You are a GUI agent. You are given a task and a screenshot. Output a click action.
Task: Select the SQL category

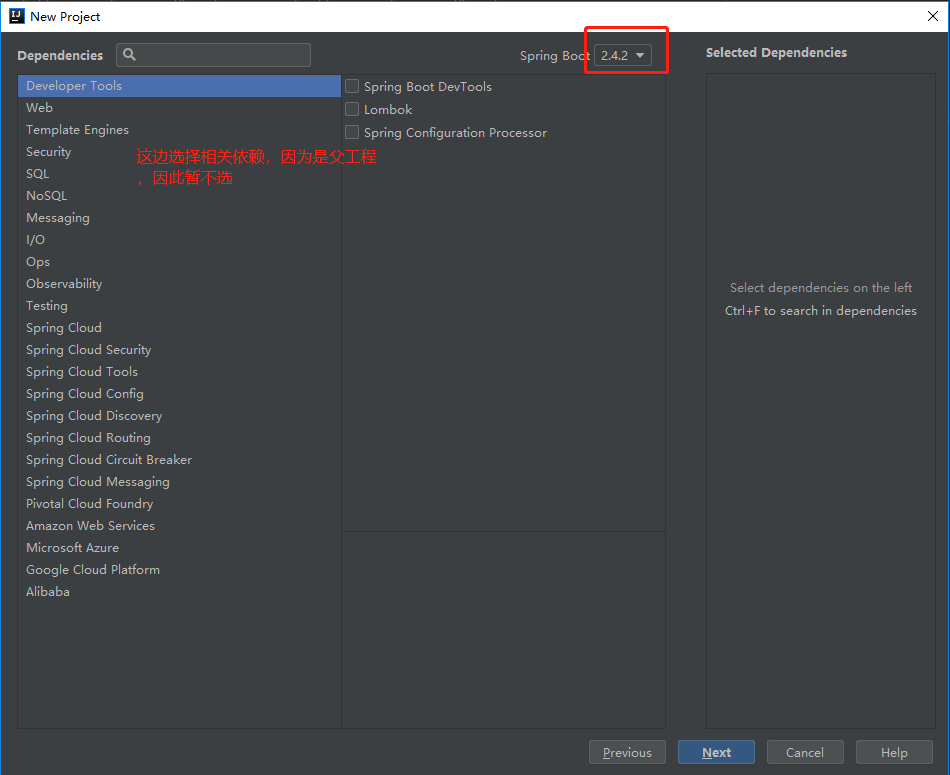click(179, 174)
